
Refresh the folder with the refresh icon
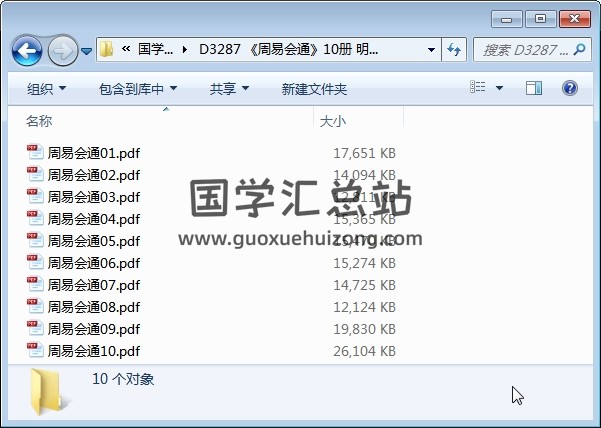coord(454,50)
